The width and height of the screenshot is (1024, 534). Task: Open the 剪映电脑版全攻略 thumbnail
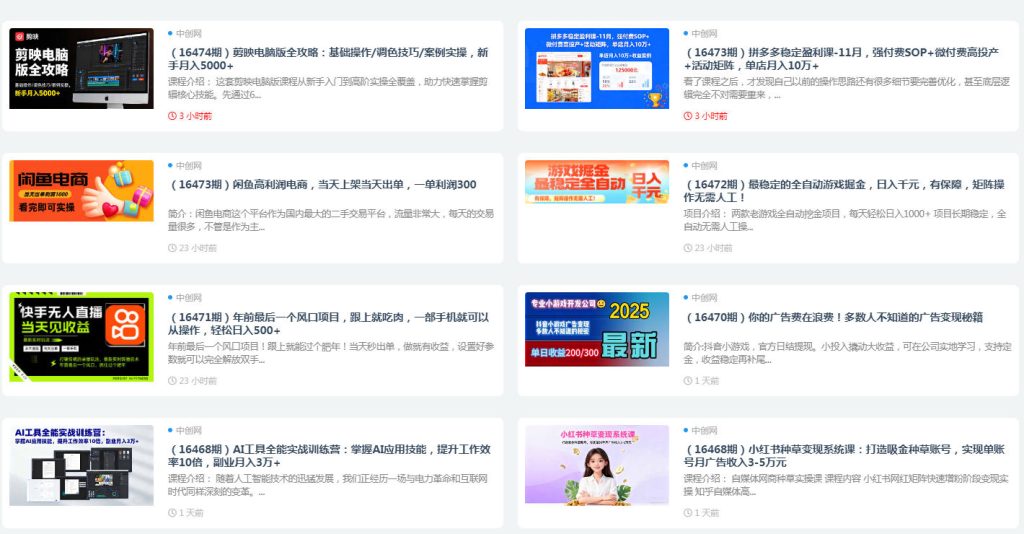pos(82,69)
